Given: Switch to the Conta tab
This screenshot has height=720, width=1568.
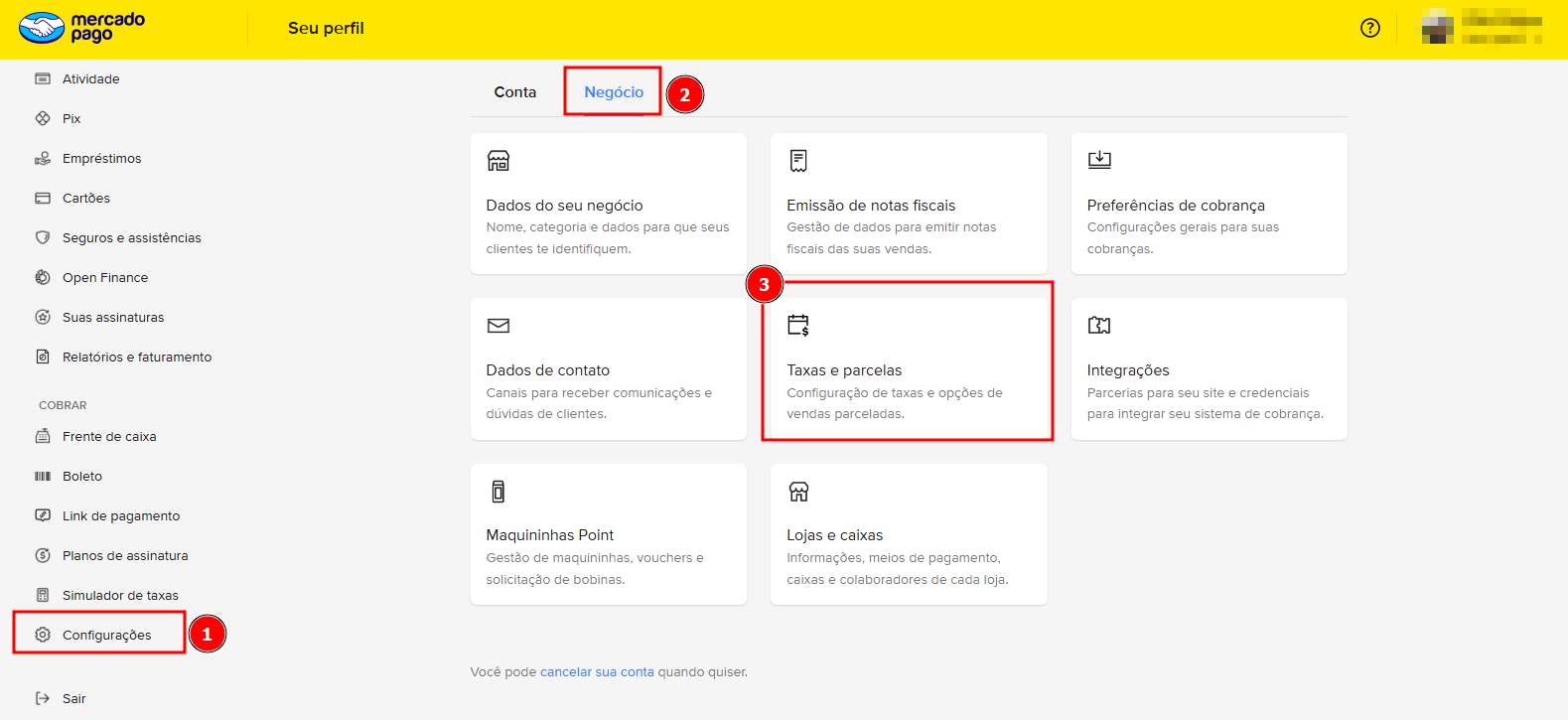Looking at the screenshot, I should point(515,92).
